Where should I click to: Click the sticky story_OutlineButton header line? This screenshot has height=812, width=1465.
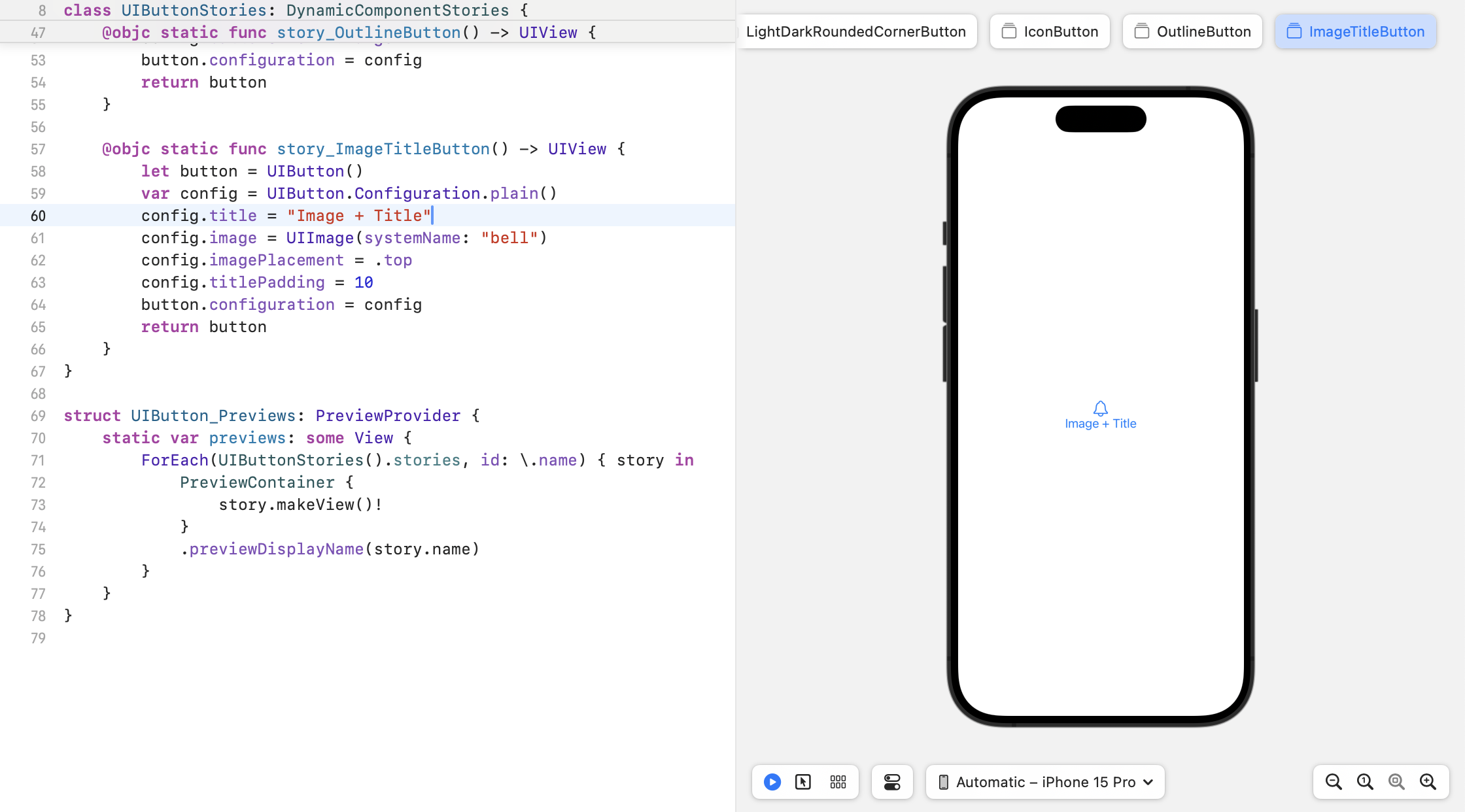370,32
